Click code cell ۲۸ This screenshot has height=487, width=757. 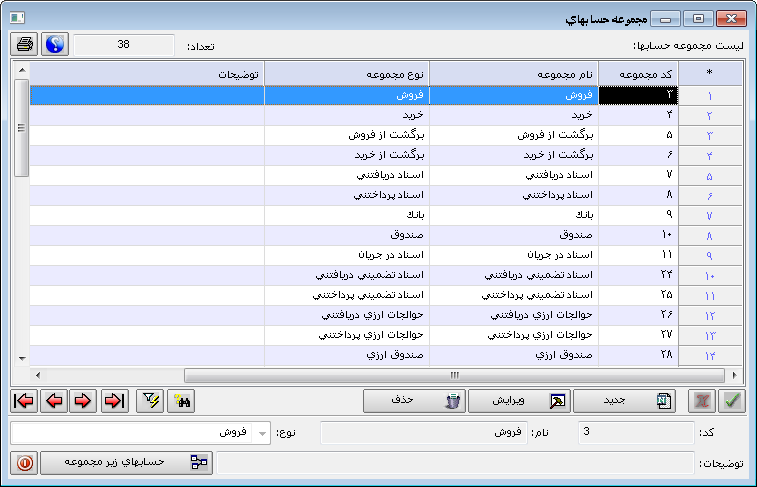point(638,356)
